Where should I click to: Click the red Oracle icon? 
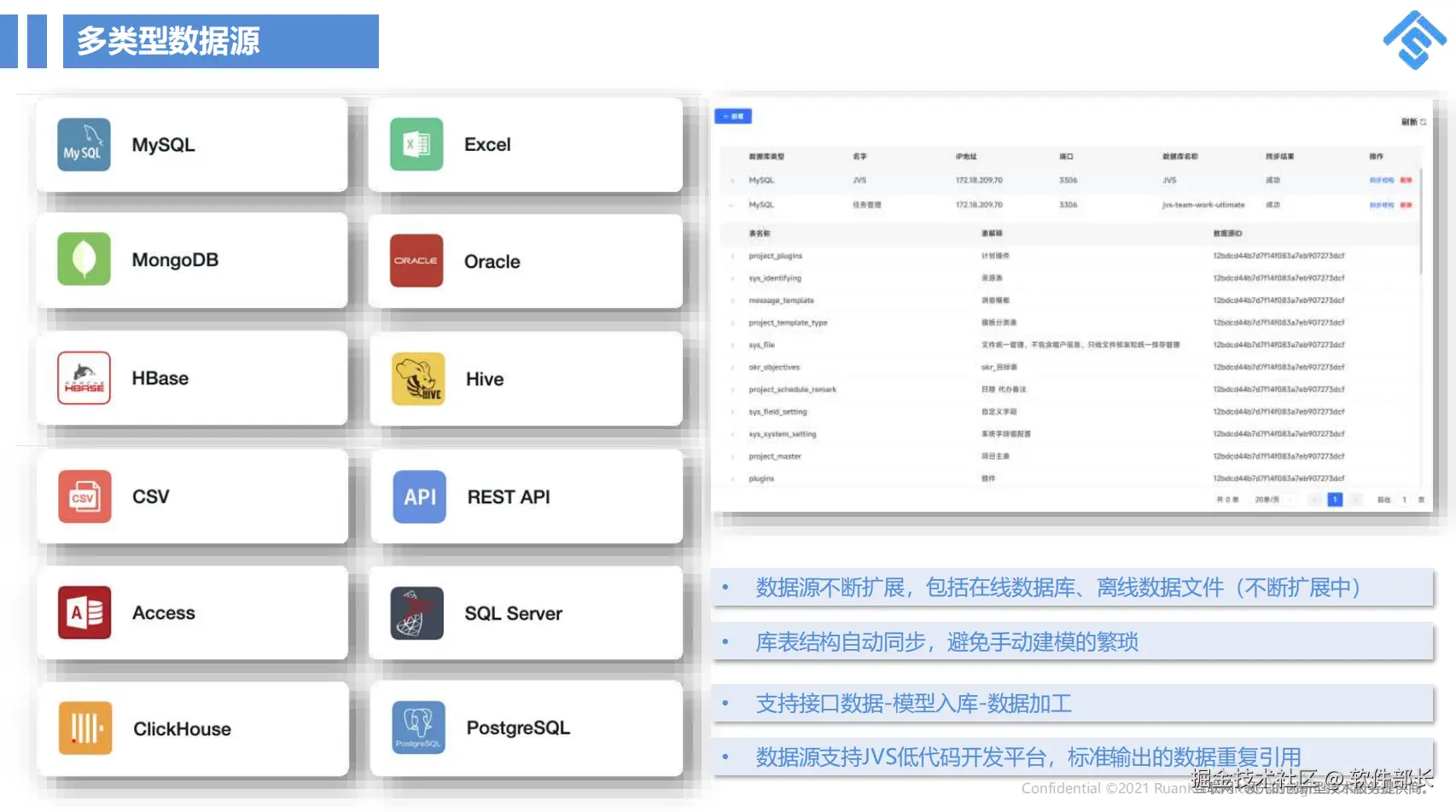pos(416,260)
